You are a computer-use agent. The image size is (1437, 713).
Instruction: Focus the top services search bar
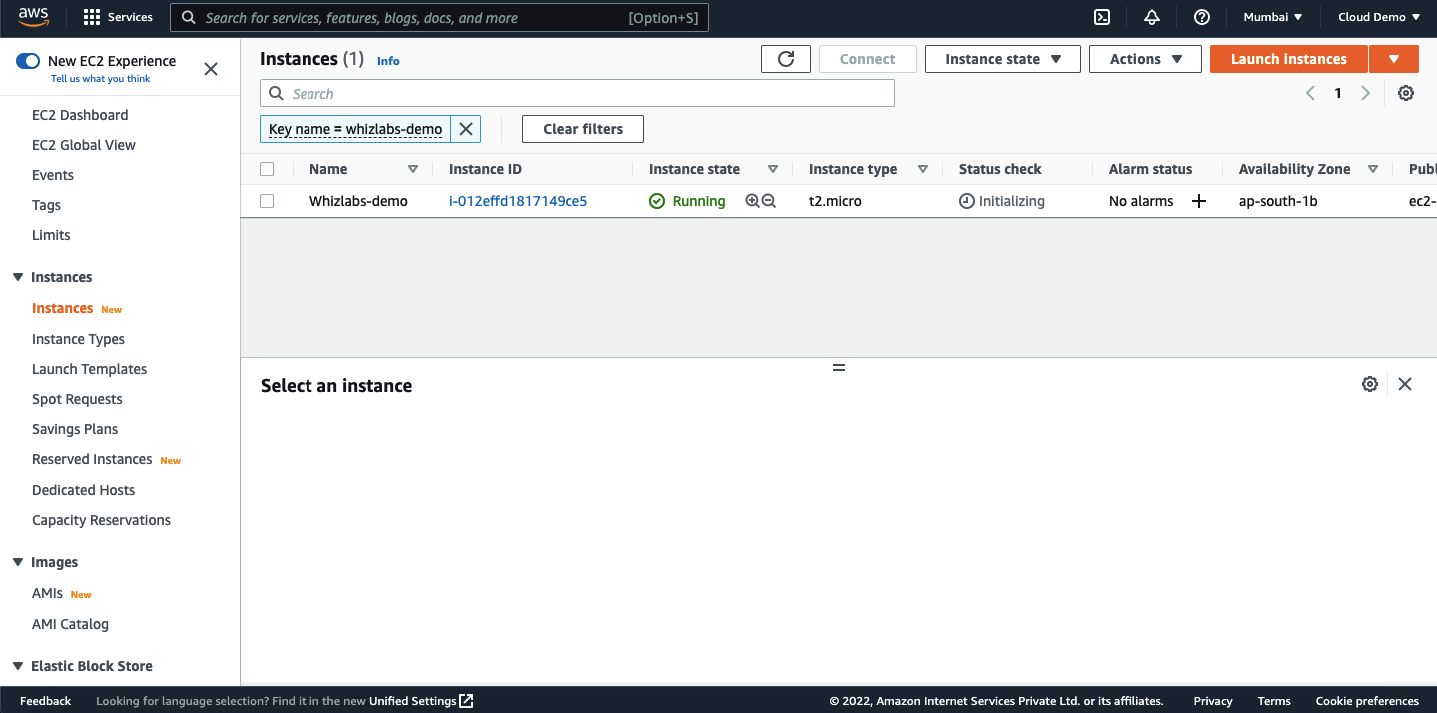pos(440,18)
